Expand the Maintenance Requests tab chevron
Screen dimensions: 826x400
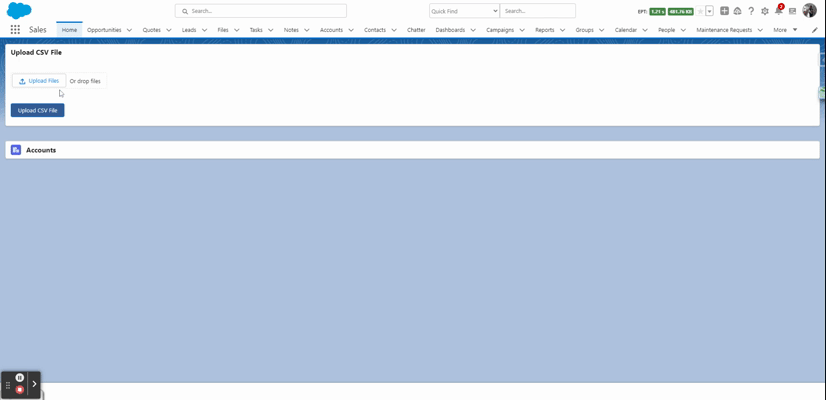tap(760, 30)
